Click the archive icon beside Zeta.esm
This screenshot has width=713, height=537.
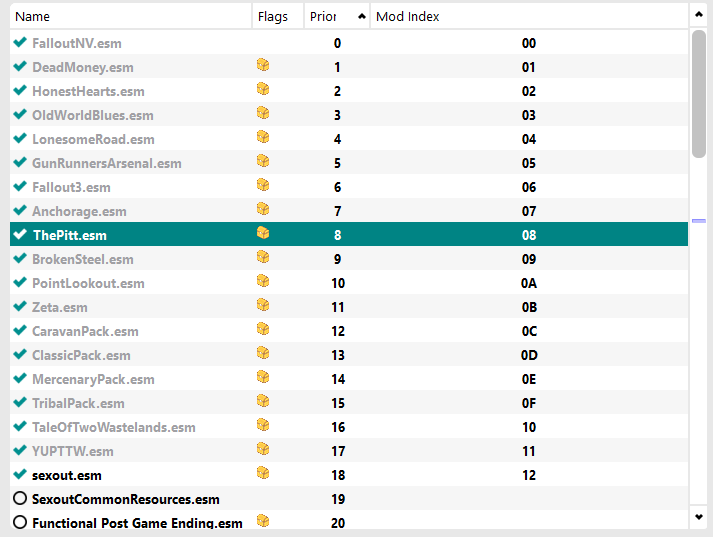[x=263, y=305]
